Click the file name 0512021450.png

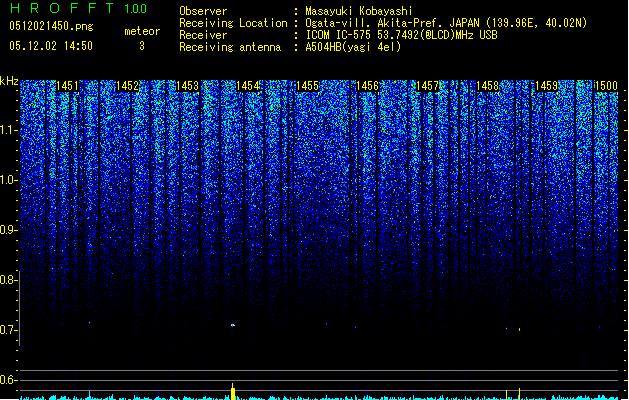pos(51,26)
